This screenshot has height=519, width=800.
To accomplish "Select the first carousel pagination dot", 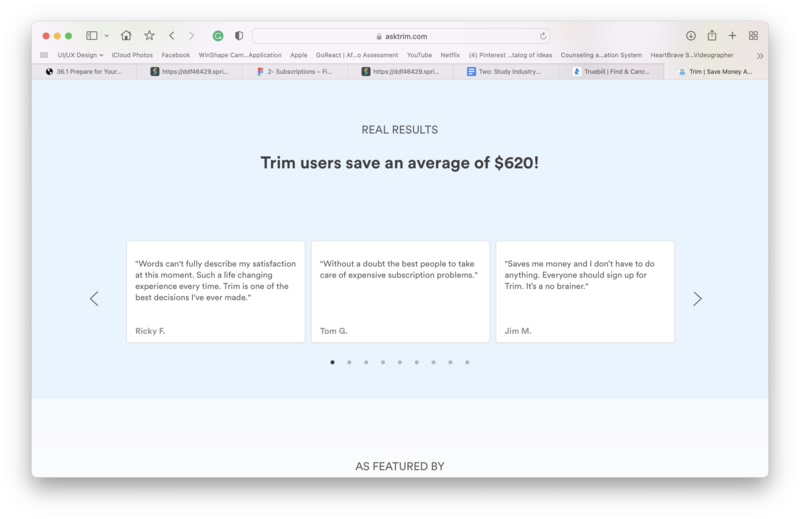I will [333, 362].
